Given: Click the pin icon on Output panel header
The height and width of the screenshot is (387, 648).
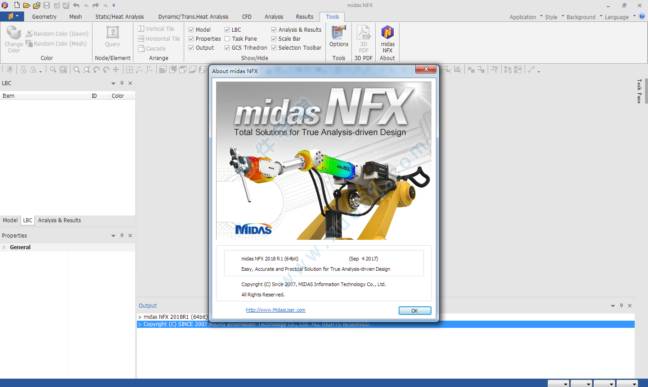Looking at the screenshot, I should coord(621,306).
